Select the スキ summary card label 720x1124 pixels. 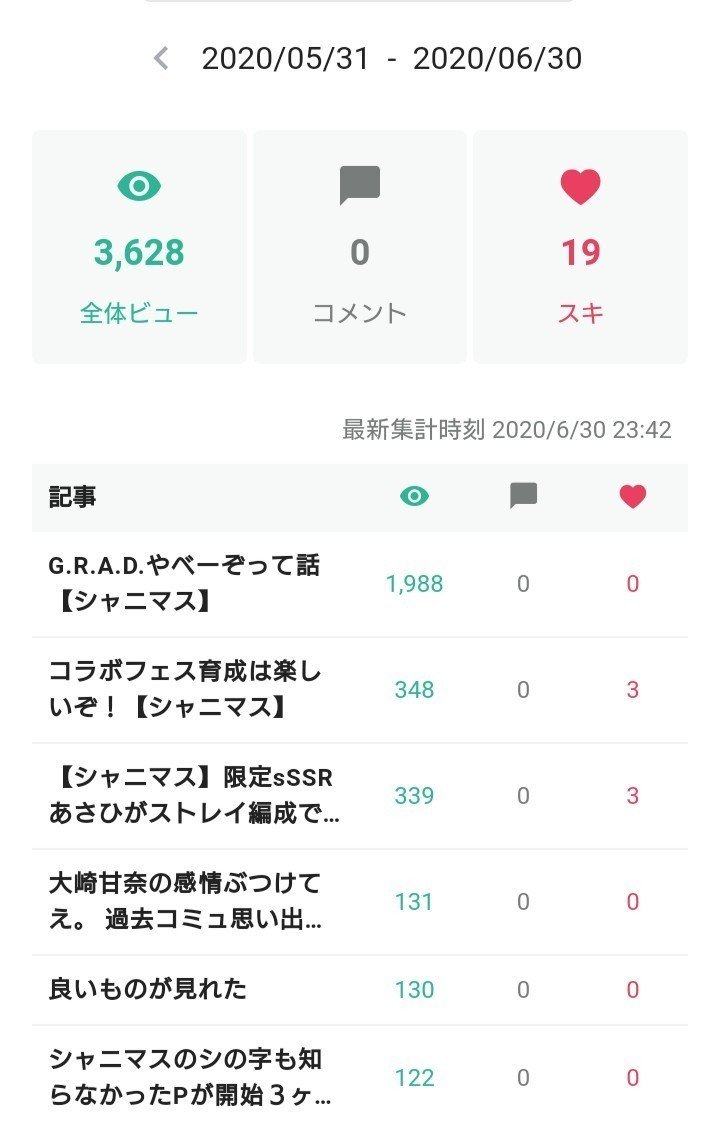(x=580, y=313)
